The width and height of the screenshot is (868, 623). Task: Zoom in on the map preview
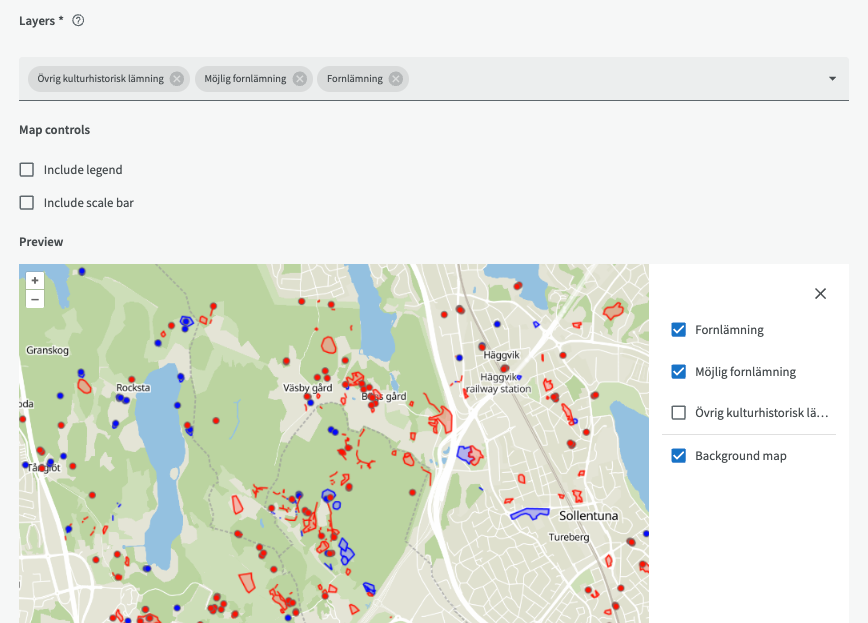(35, 280)
